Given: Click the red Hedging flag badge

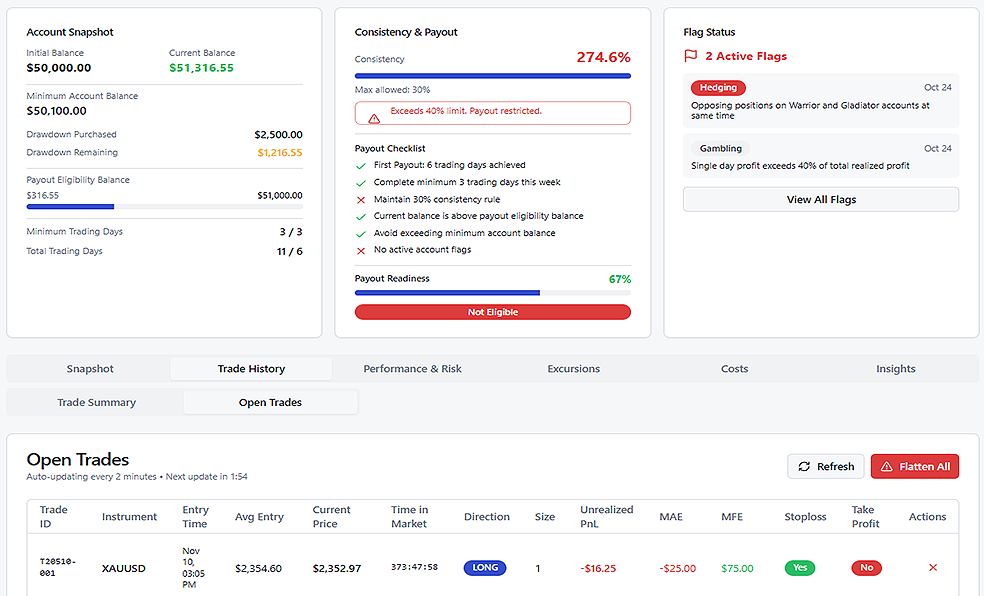Looking at the screenshot, I should pos(718,88).
